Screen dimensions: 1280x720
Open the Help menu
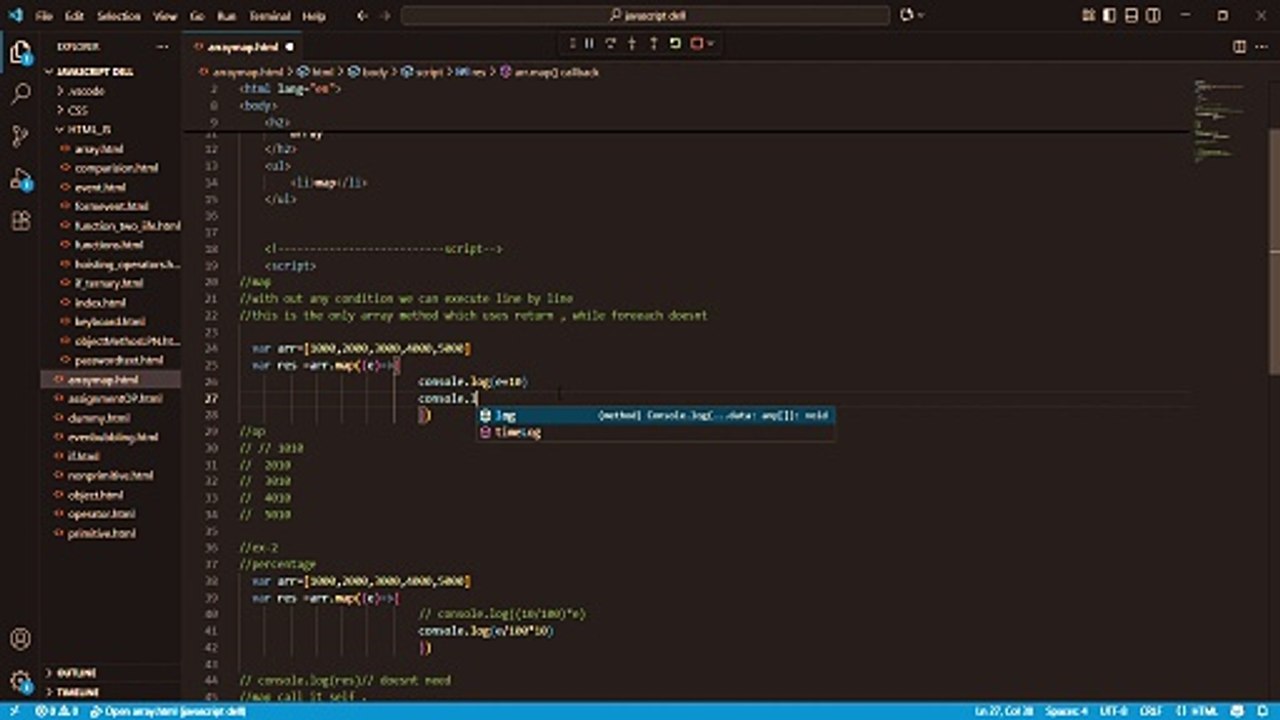tap(314, 16)
